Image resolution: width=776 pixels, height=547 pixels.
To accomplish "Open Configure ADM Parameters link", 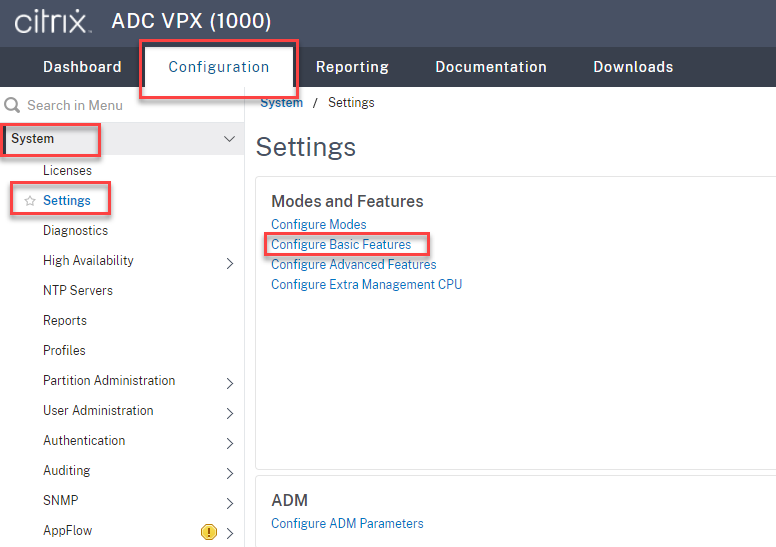I will pos(347,523).
